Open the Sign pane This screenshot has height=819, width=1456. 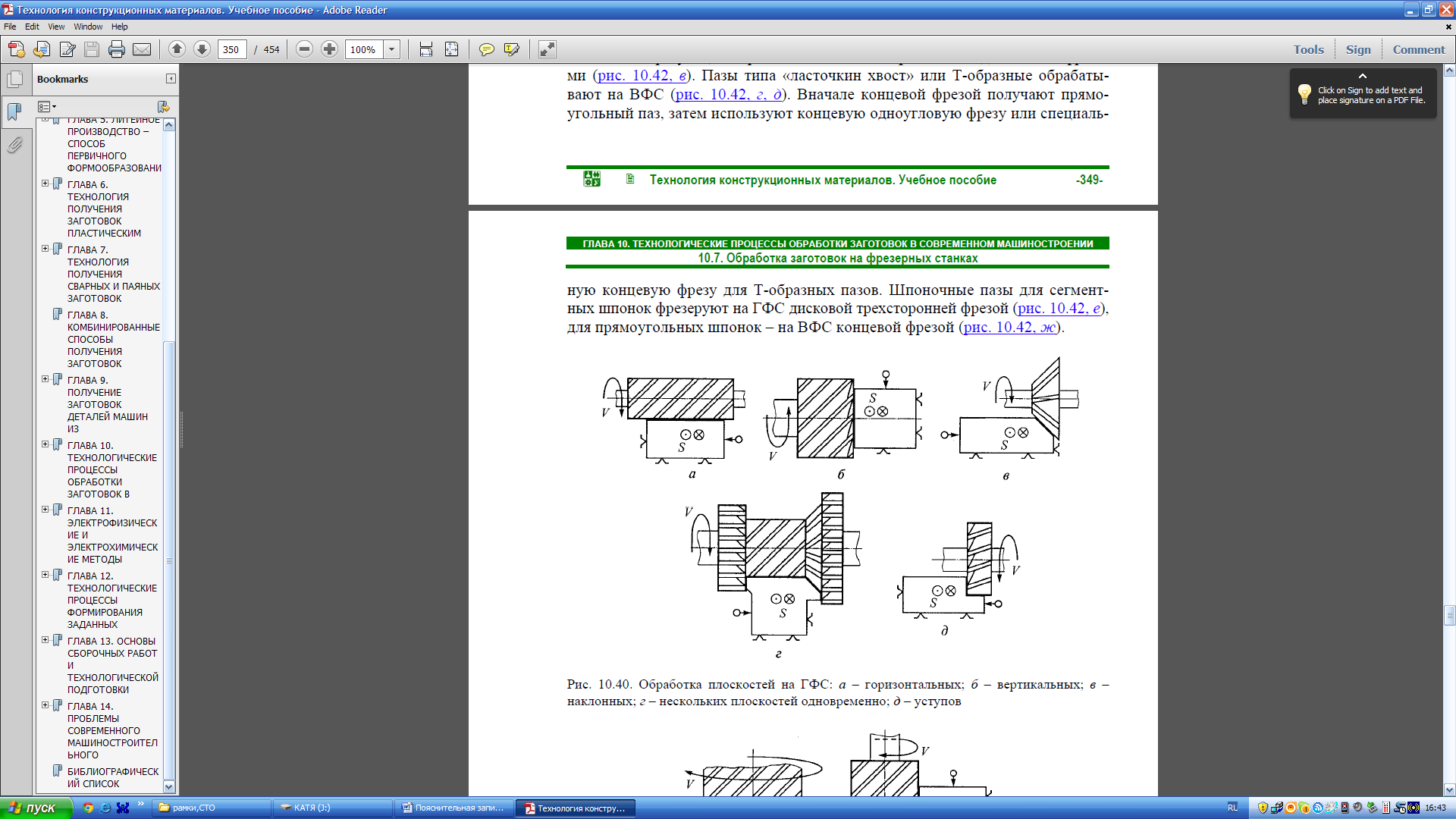(x=1358, y=49)
